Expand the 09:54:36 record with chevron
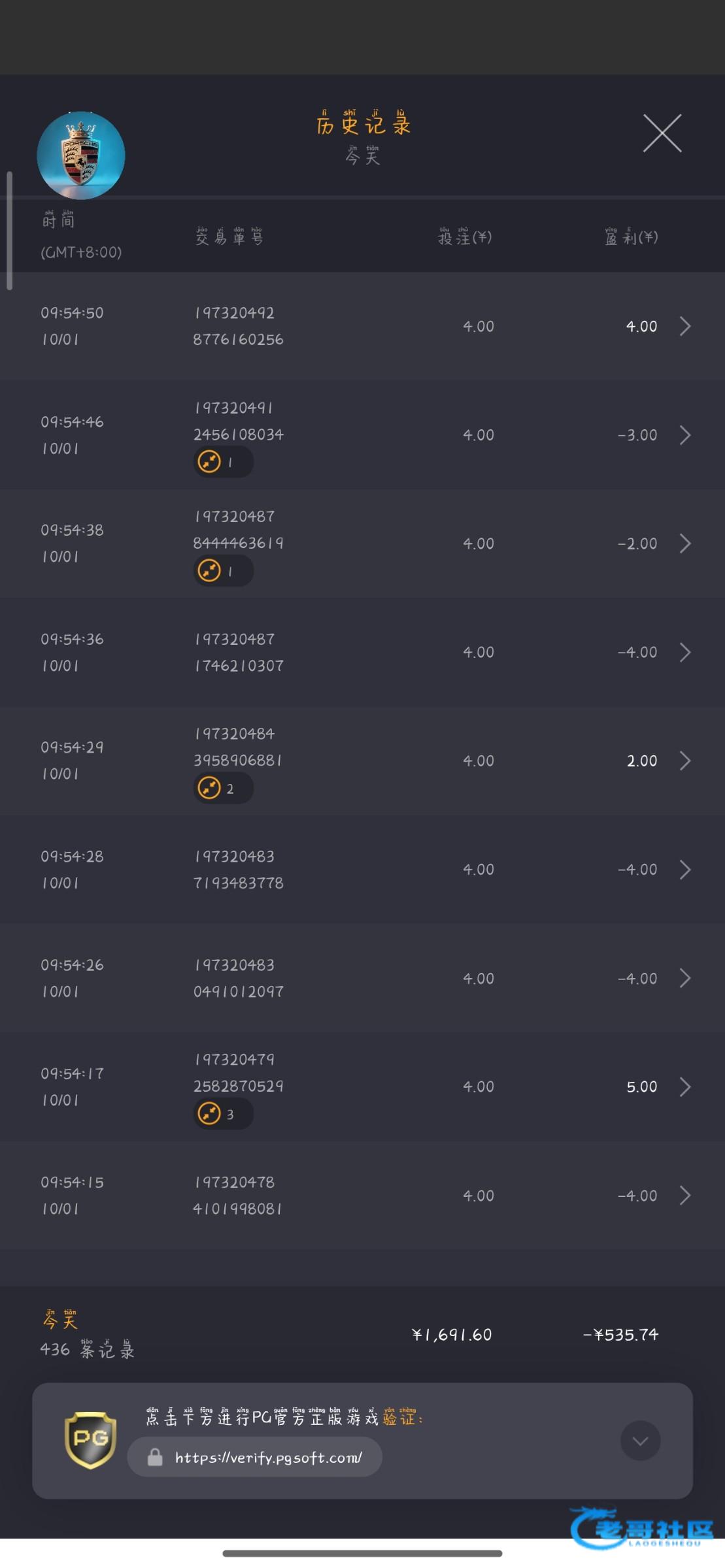 coord(684,652)
